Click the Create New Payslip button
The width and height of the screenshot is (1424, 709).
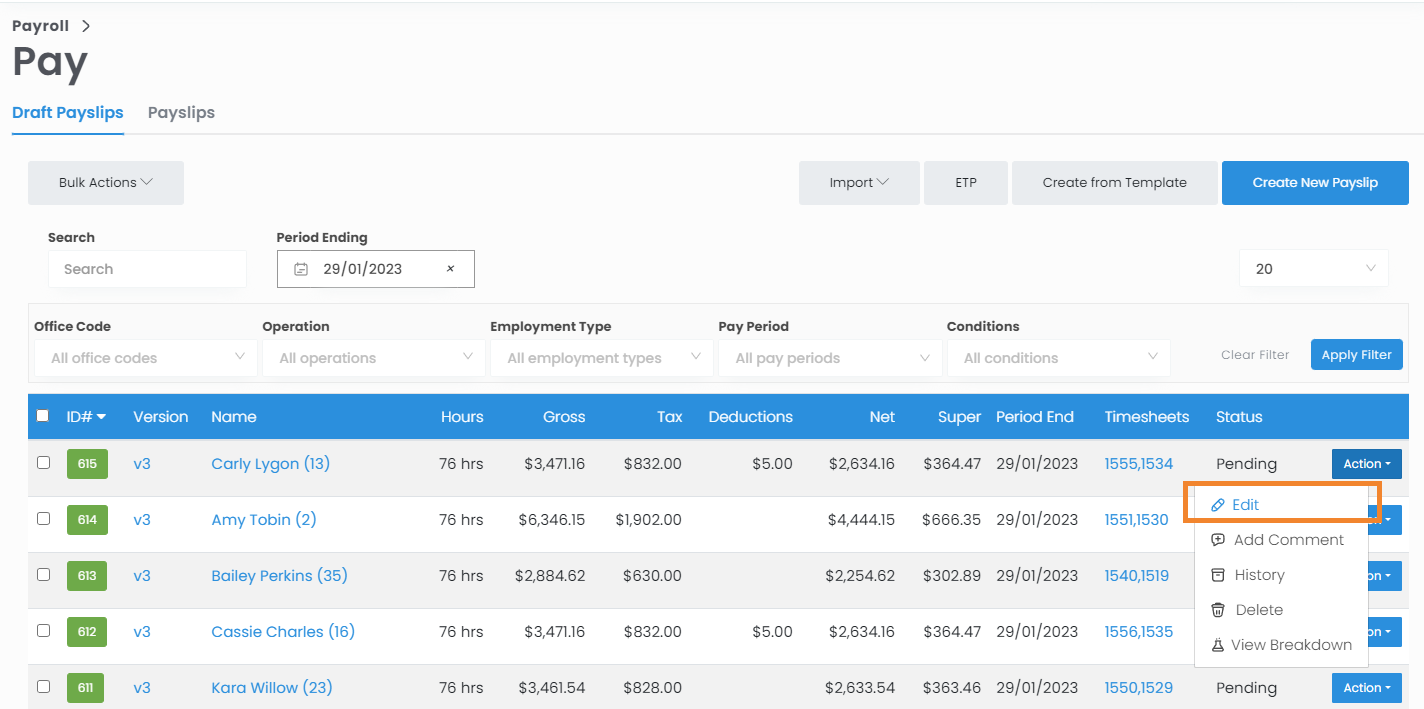(x=1314, y=183)
